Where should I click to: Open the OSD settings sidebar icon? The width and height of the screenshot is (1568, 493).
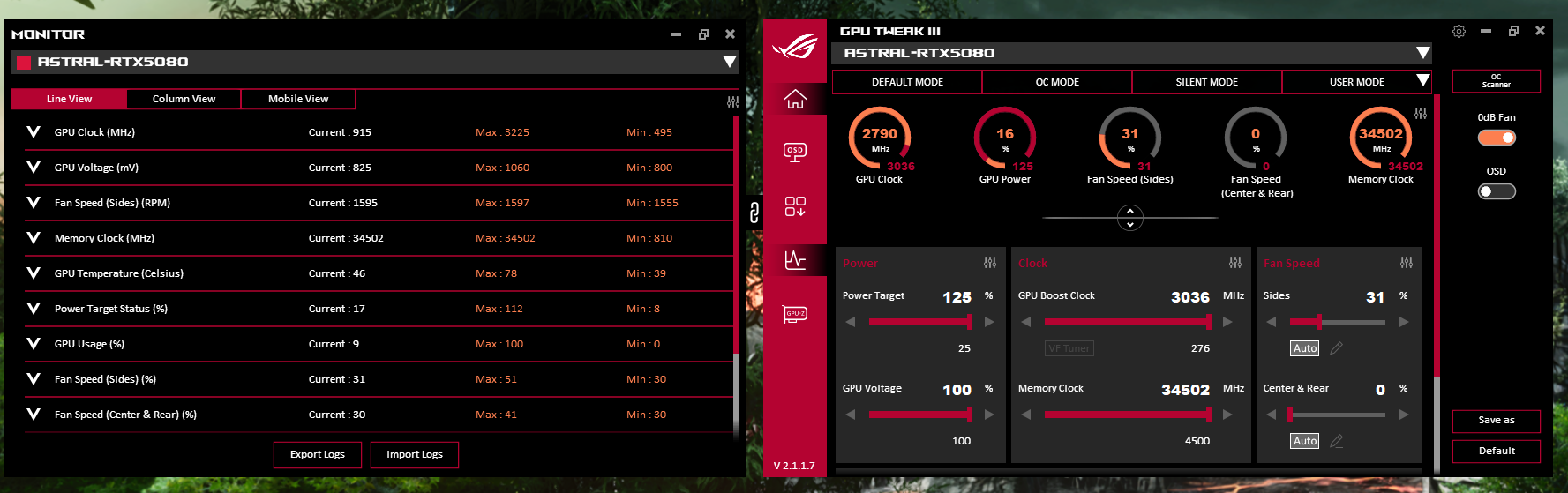click(x=795, y=153)
